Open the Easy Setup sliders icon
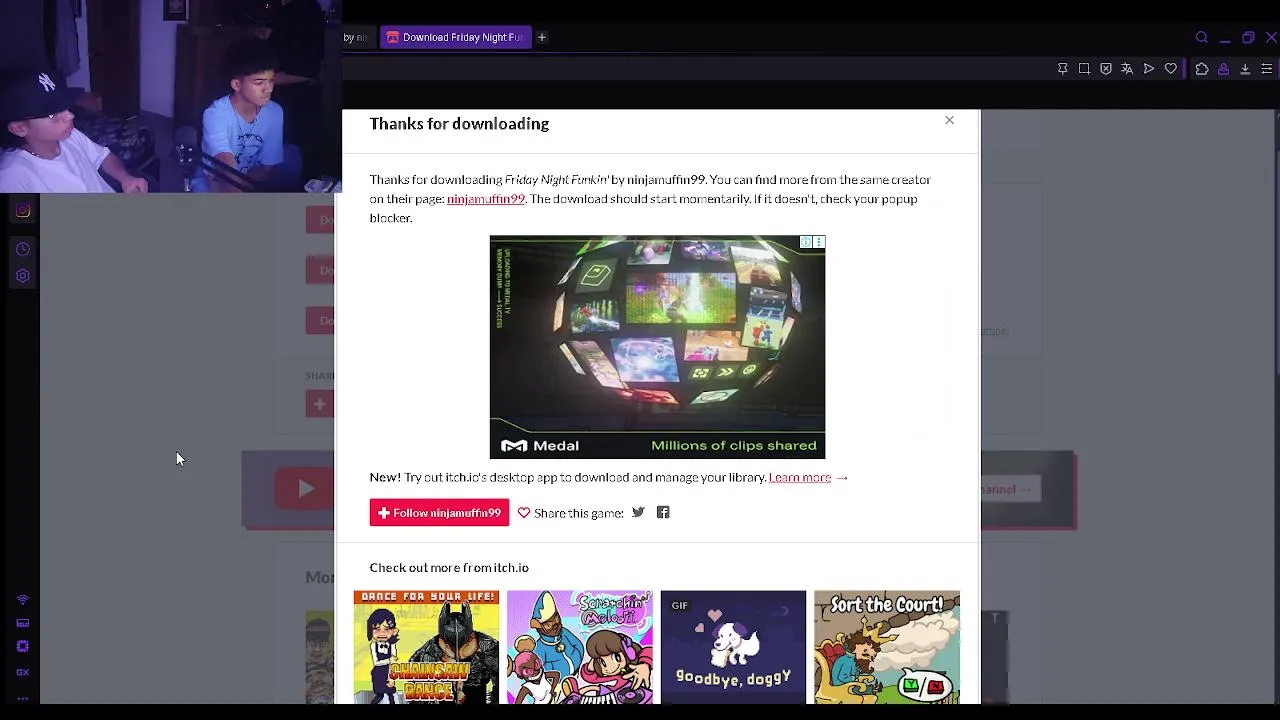The height and width of the screenshot is (720, 1280). (x=1266, y=69)
